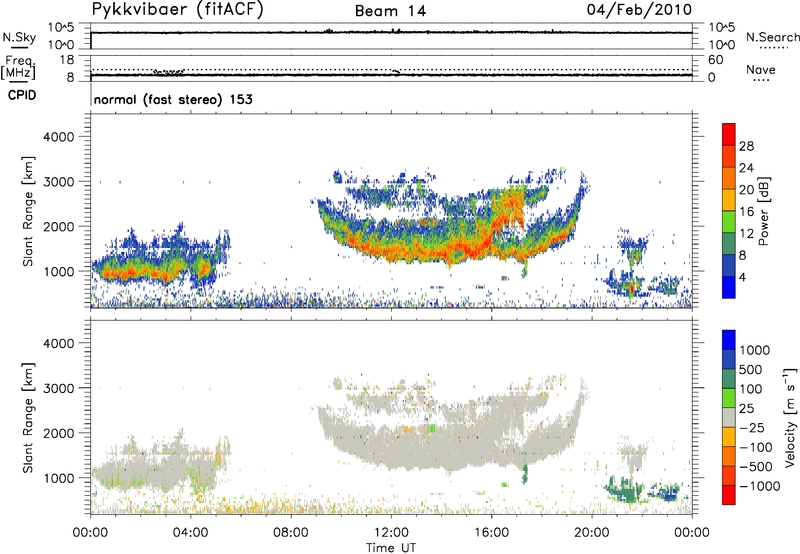Click the 'N.Search' legend label

tap(772, 37)
